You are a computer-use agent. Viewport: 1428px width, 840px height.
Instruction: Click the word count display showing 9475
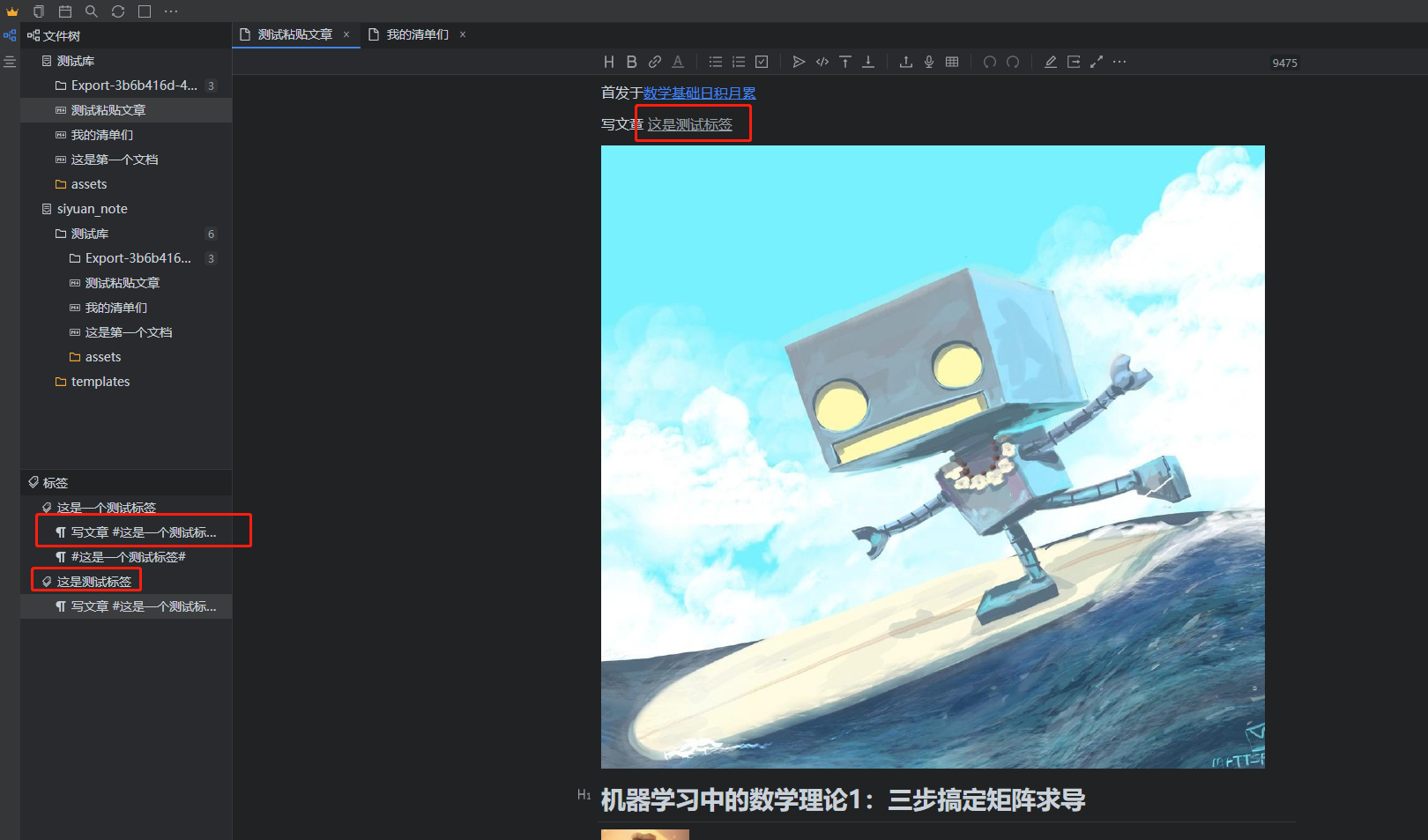pos(1284,63)
